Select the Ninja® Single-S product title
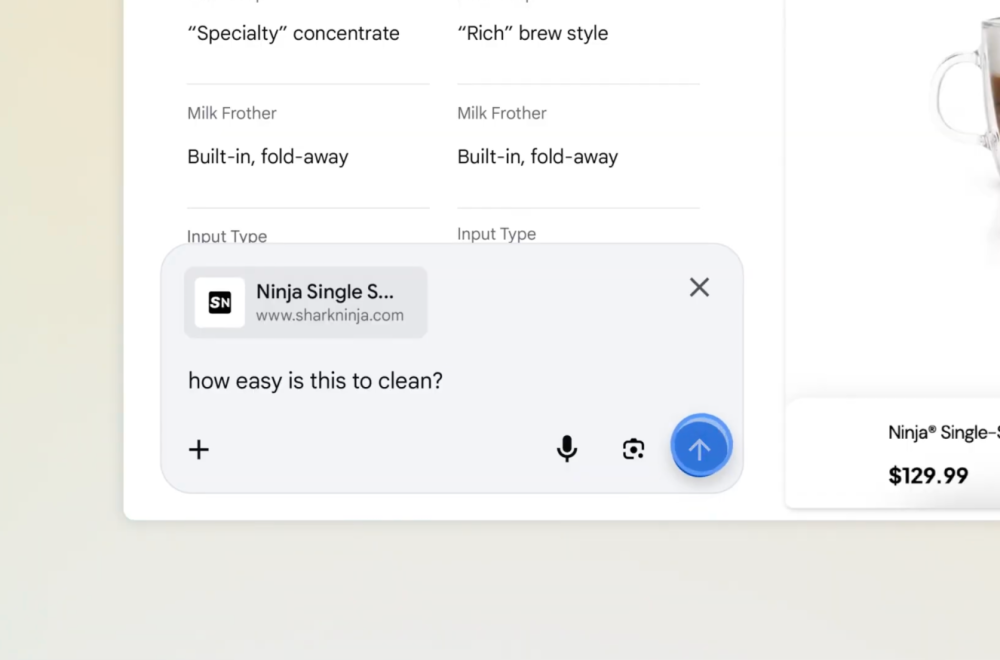 pos(943,433)
